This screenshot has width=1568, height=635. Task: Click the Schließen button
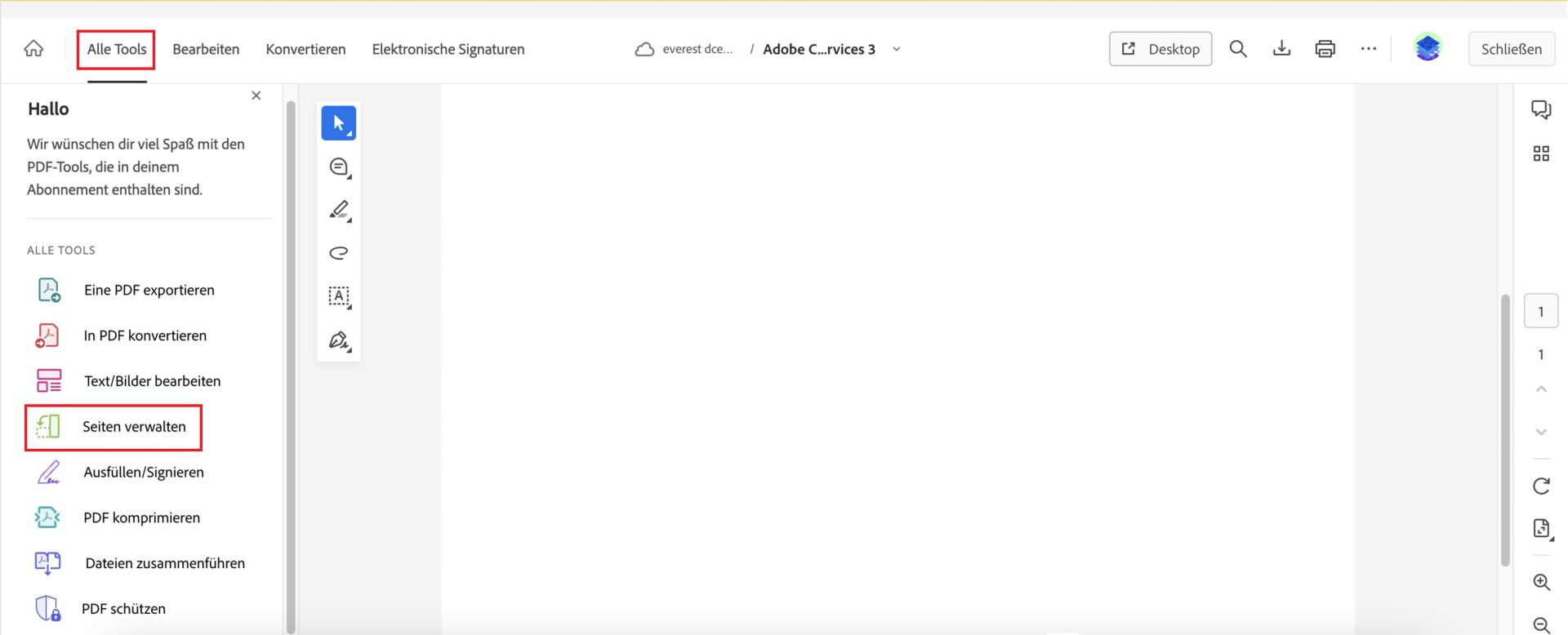pos(1512,49)
